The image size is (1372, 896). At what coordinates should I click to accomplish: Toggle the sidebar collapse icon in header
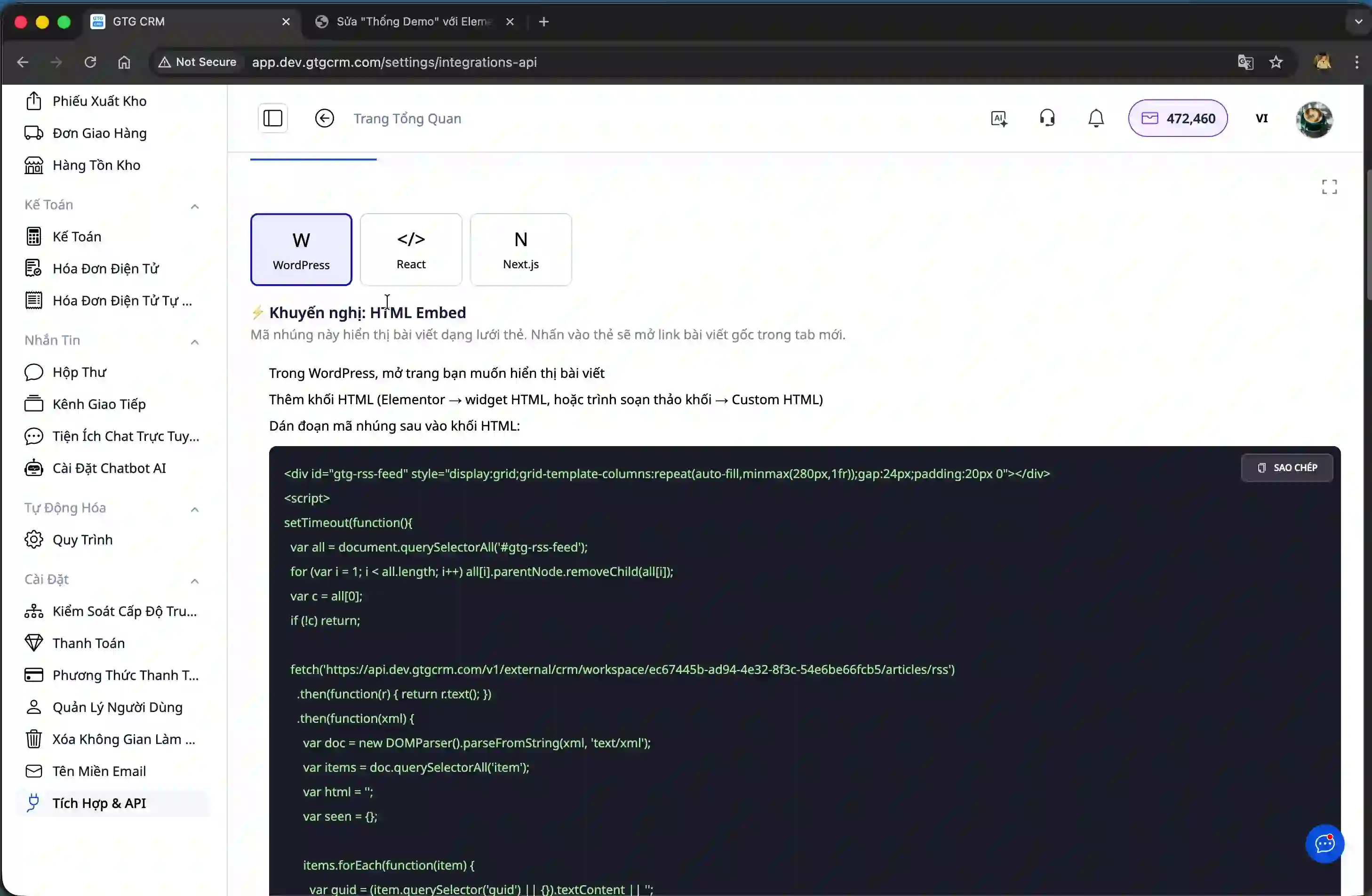click(x=272, y=118)
